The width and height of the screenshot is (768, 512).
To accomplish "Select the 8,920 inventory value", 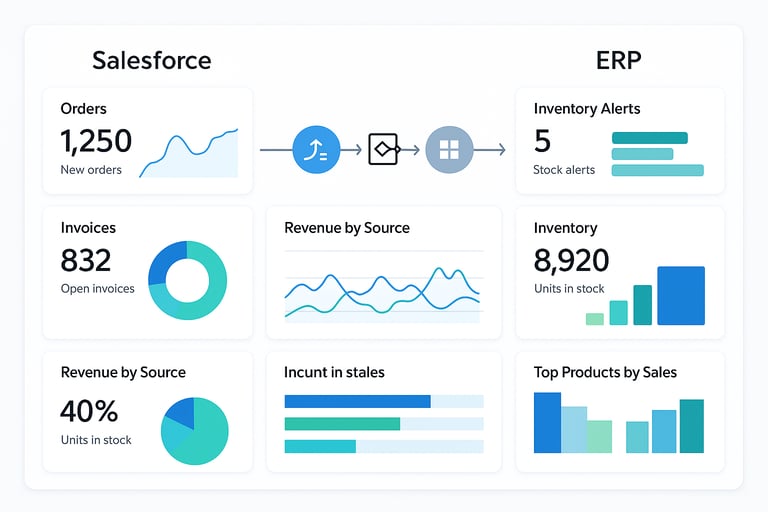I will pos(571,260).
